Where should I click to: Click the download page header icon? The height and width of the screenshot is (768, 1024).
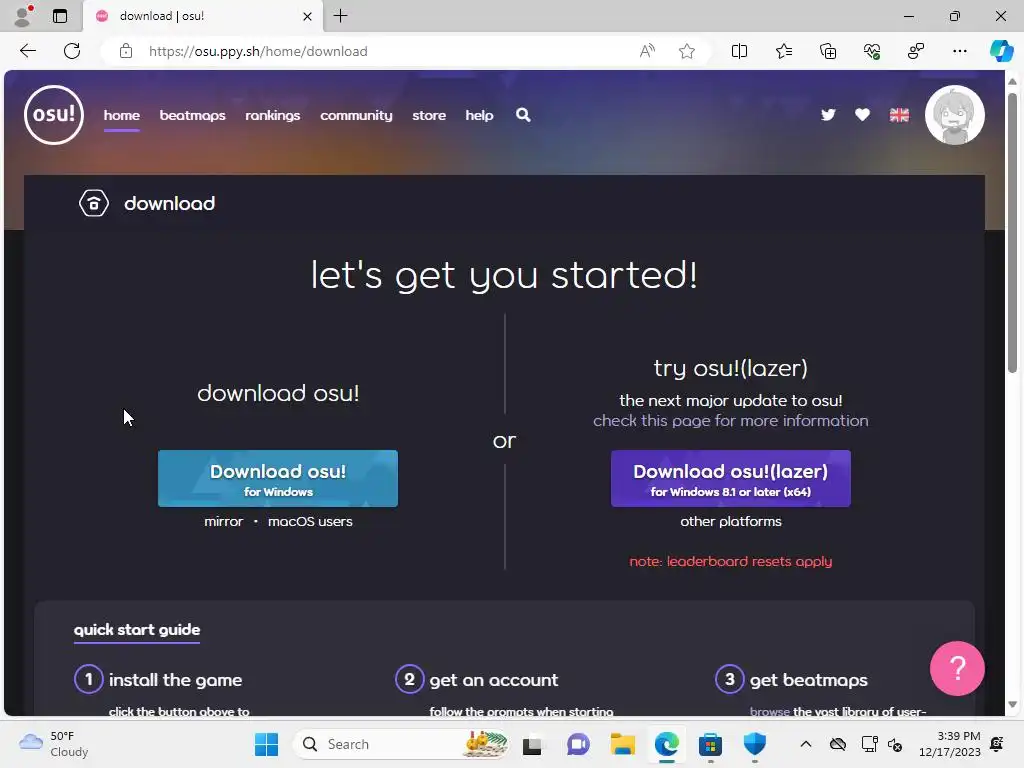point(93,203)
